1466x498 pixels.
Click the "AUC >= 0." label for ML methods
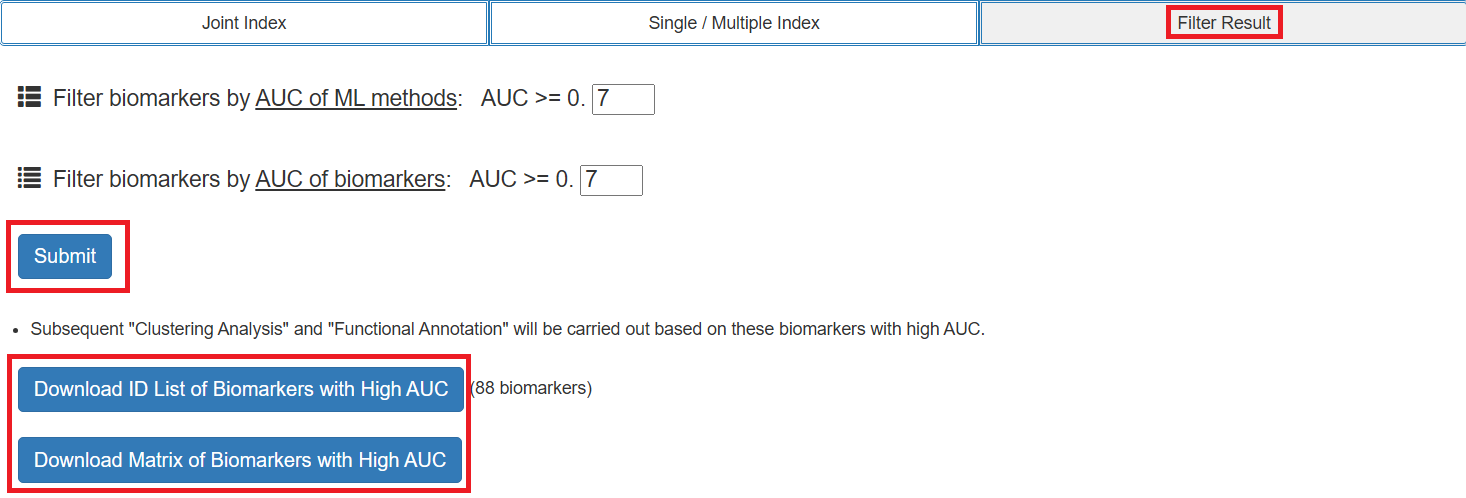533,99
